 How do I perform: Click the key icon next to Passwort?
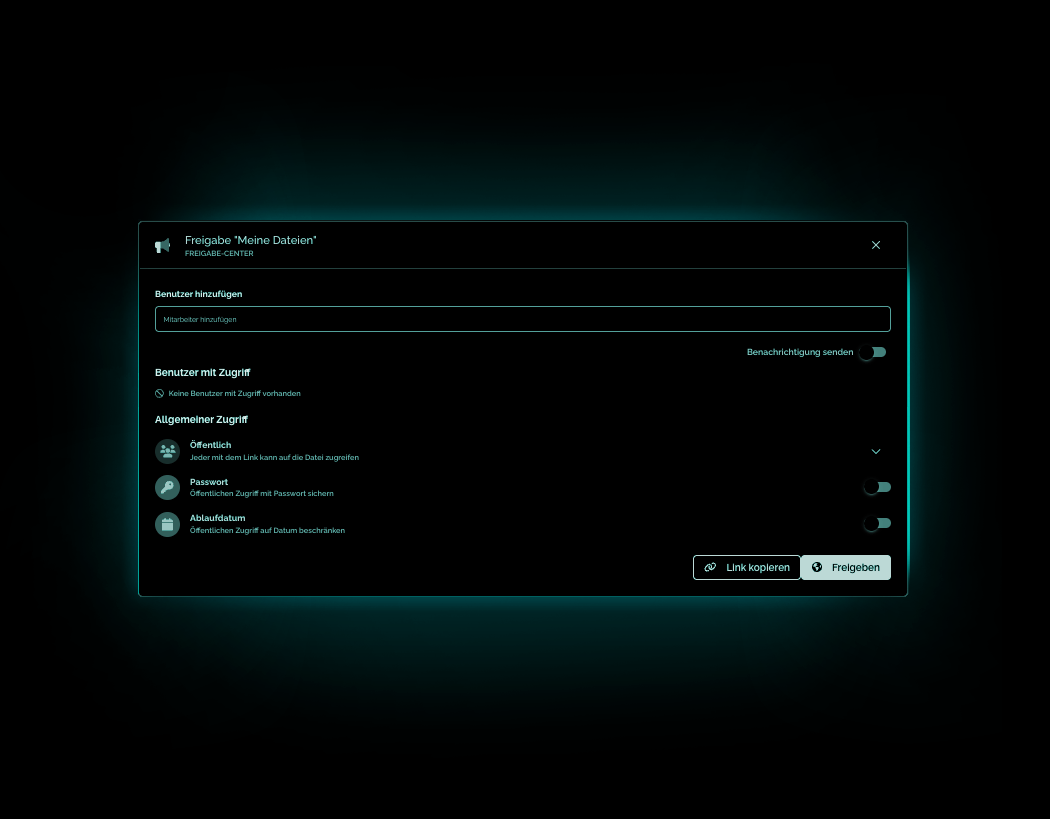point(167,488)
